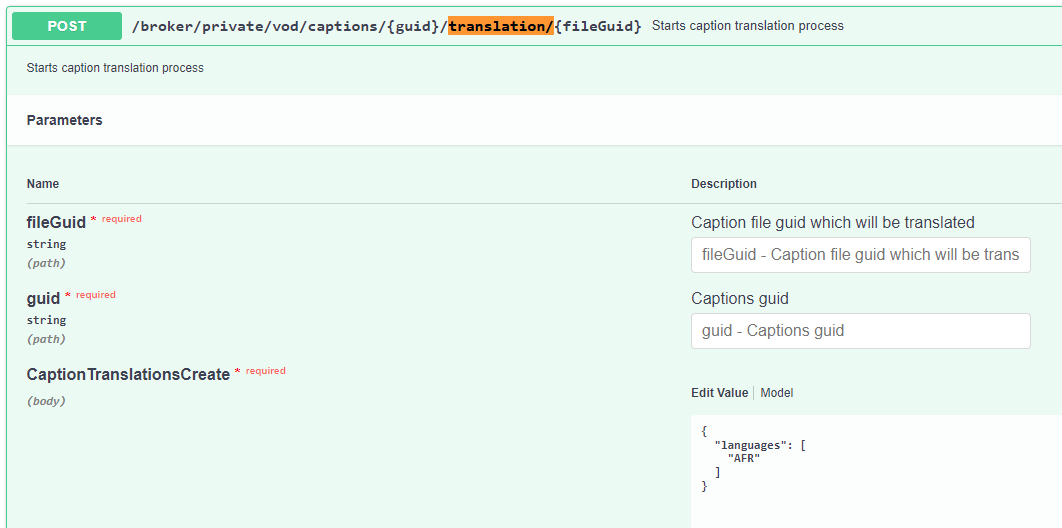Image resolution: width=1062 pixels, height=528 pixels.
Task: Click the guid parameter name
Action: [43, 298]
